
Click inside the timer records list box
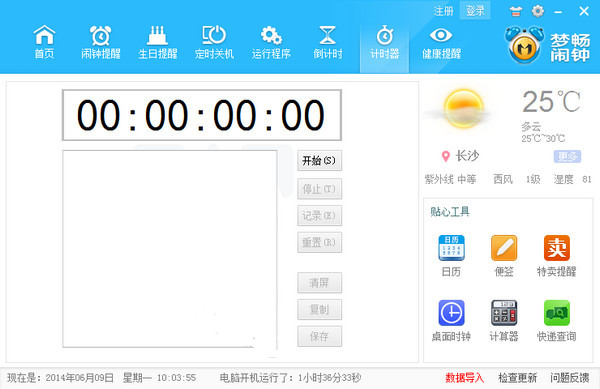[170, 249]
